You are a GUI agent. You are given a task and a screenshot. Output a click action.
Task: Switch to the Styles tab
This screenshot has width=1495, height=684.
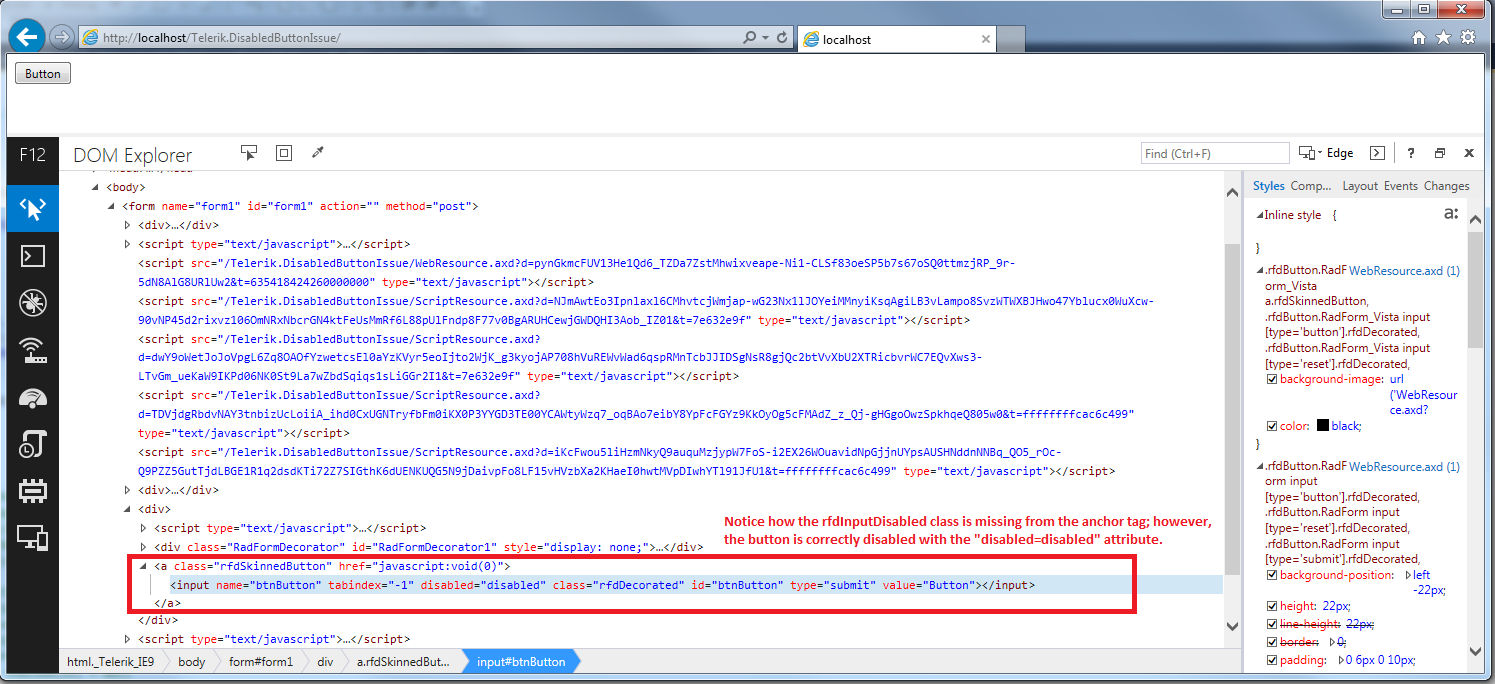click(1268, 186)
